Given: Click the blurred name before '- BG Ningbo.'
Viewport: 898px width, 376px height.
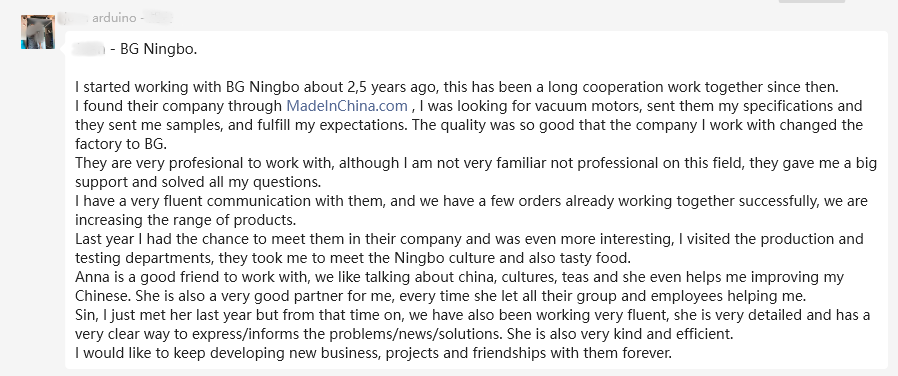Looking at the screenshot, I should click(90, 50).
